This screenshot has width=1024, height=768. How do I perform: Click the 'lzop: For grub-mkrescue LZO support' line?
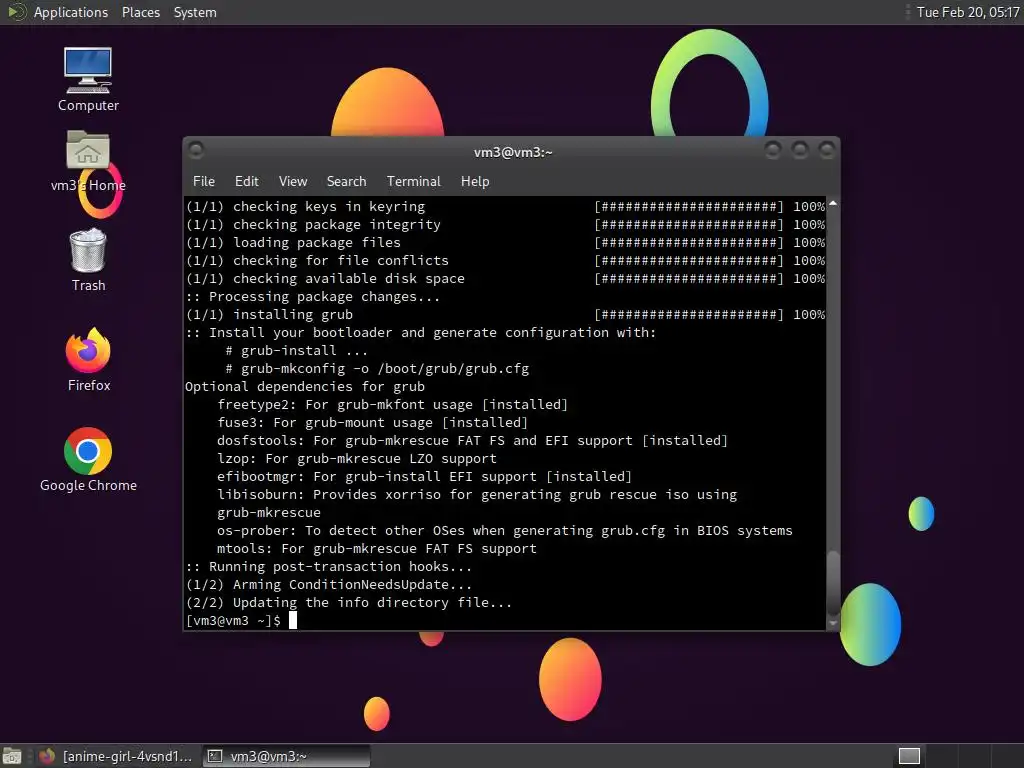pos(357,458)
